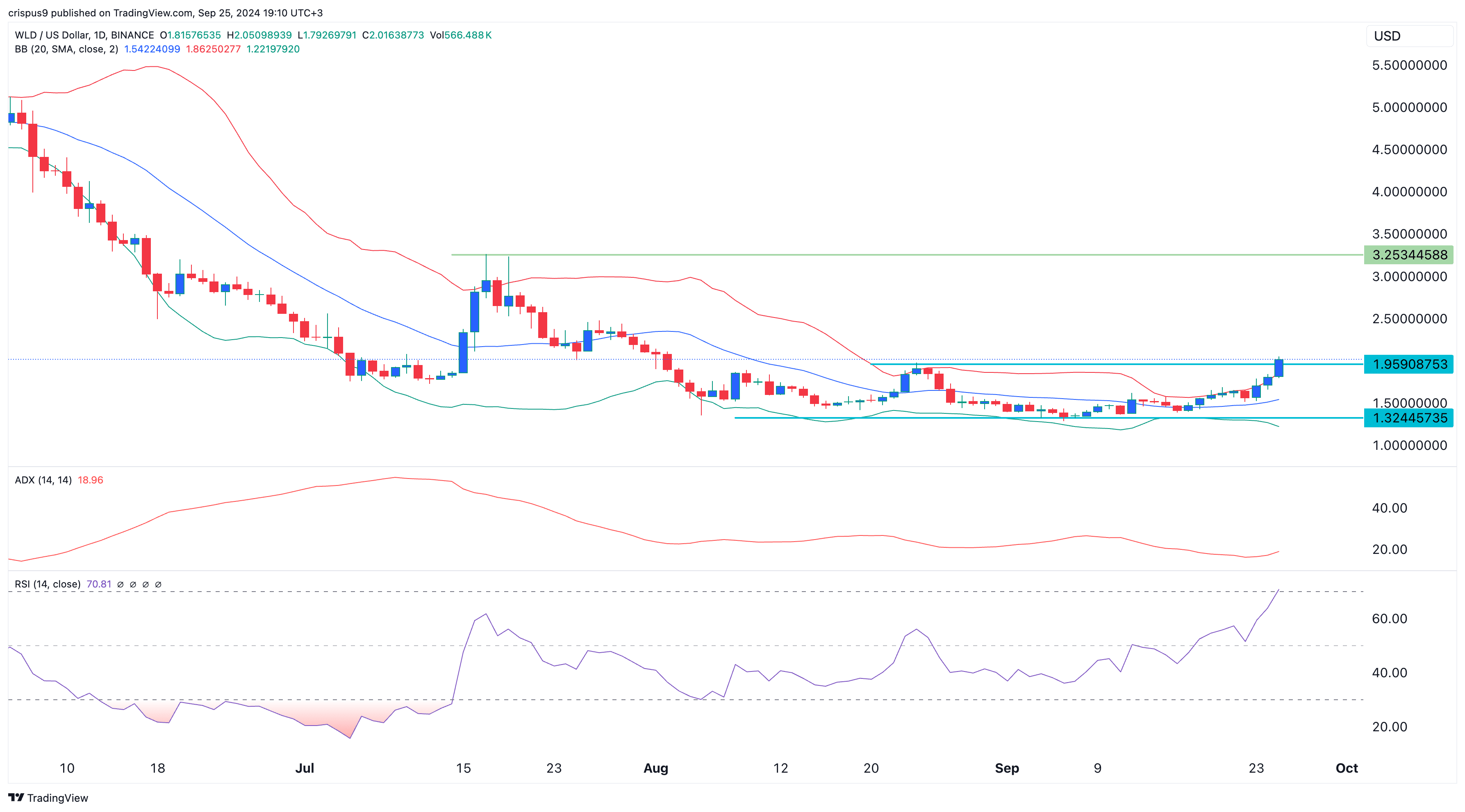The width and height of the screenshot is (1465, 812).
Task: Click the RSI value 70.81
Action: (x=99, y=584)
